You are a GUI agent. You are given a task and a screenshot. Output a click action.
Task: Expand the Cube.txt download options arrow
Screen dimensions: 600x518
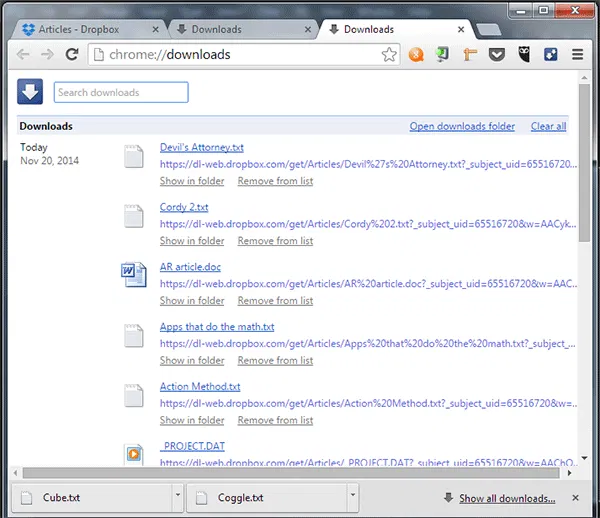pyautogui.click(x=177, y=497)
